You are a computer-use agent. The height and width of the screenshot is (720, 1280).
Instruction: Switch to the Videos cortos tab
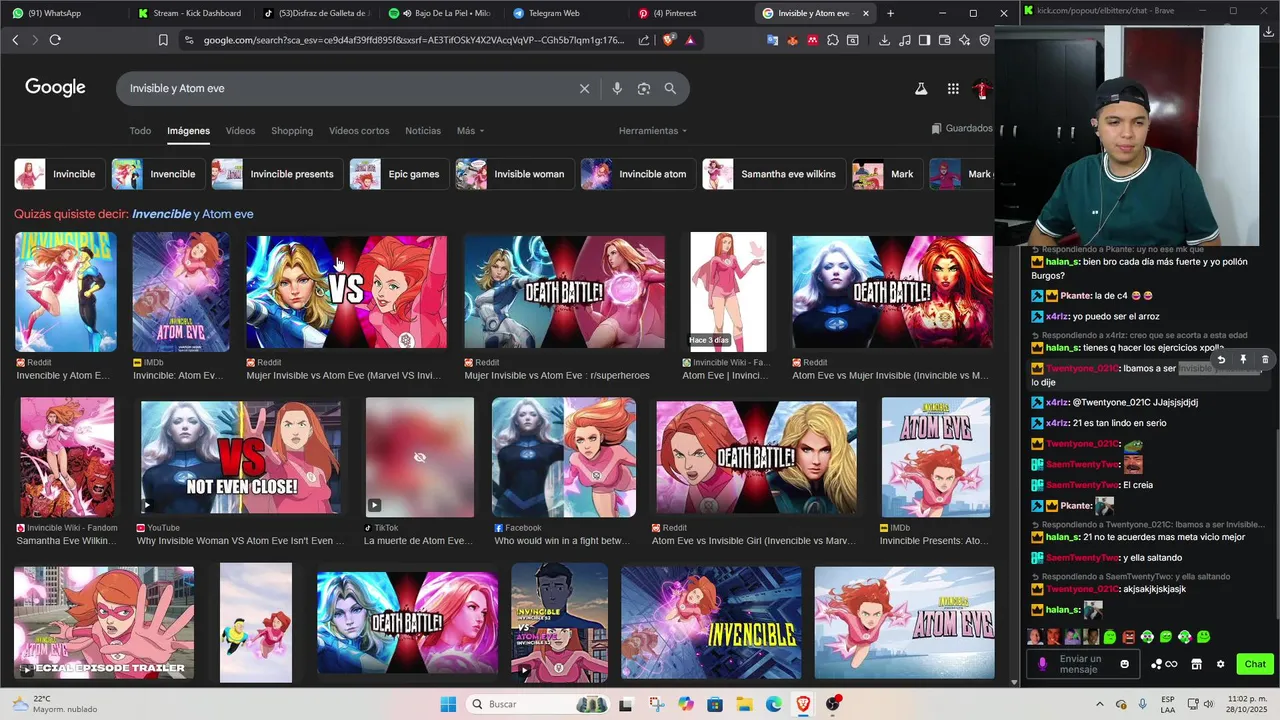click(359, 131)
